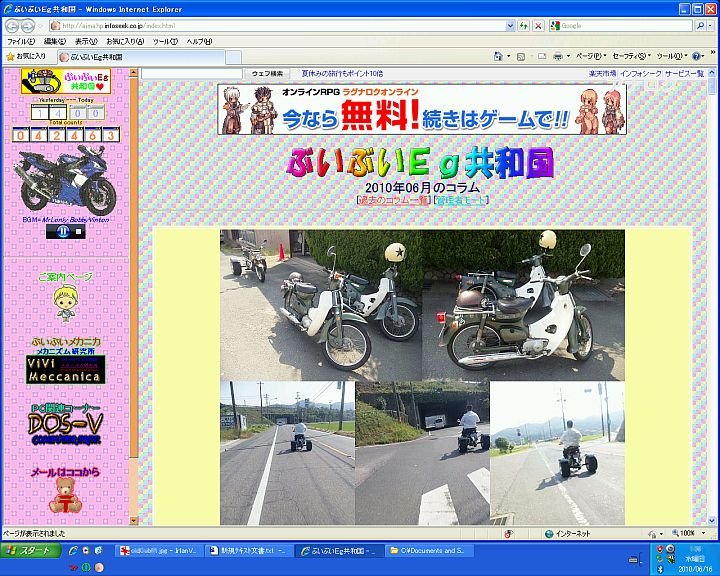Click the sidebar frame scrollbar thumb
The height and width of the screenshot is (576, 720).
coord(134,267)
